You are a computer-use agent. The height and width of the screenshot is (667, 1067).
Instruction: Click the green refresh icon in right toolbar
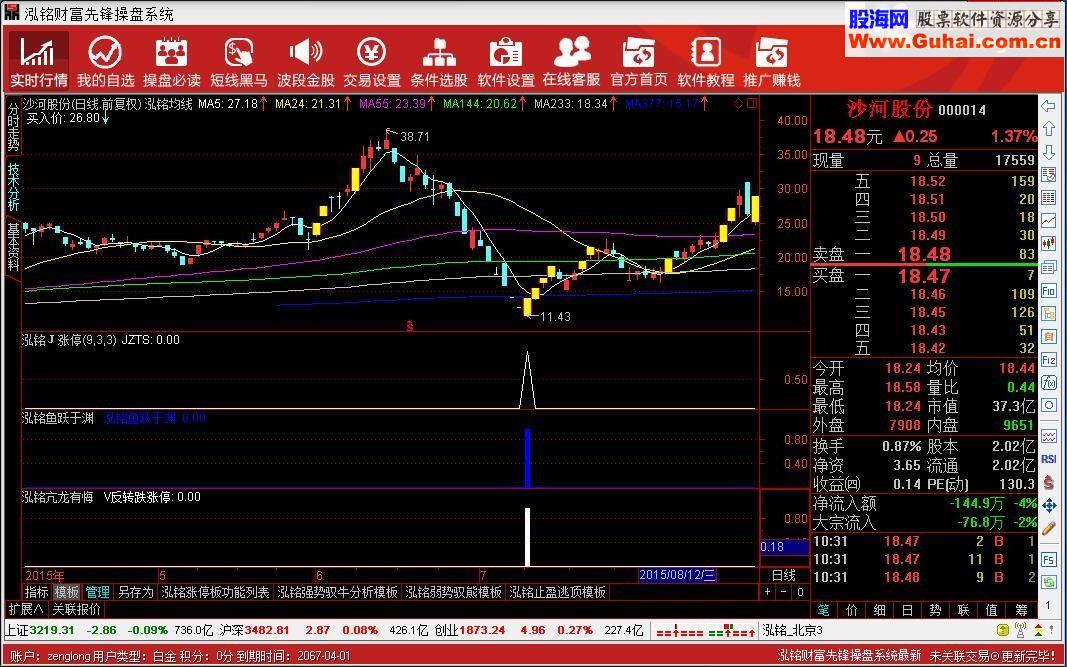coord(1048,581)
